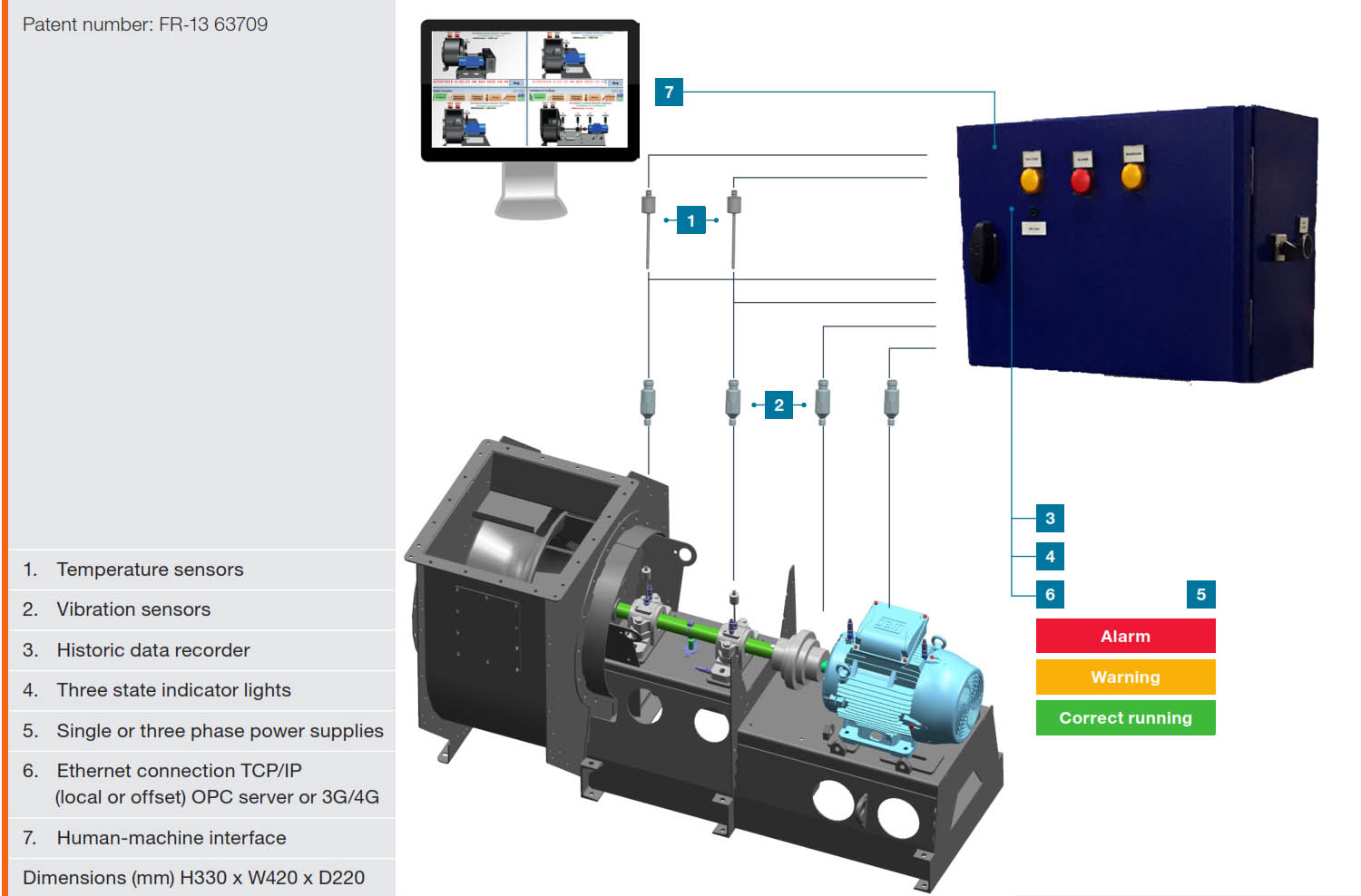Click the number 7 callout badge
The image size is (1361, 896).
coord(669,92)
